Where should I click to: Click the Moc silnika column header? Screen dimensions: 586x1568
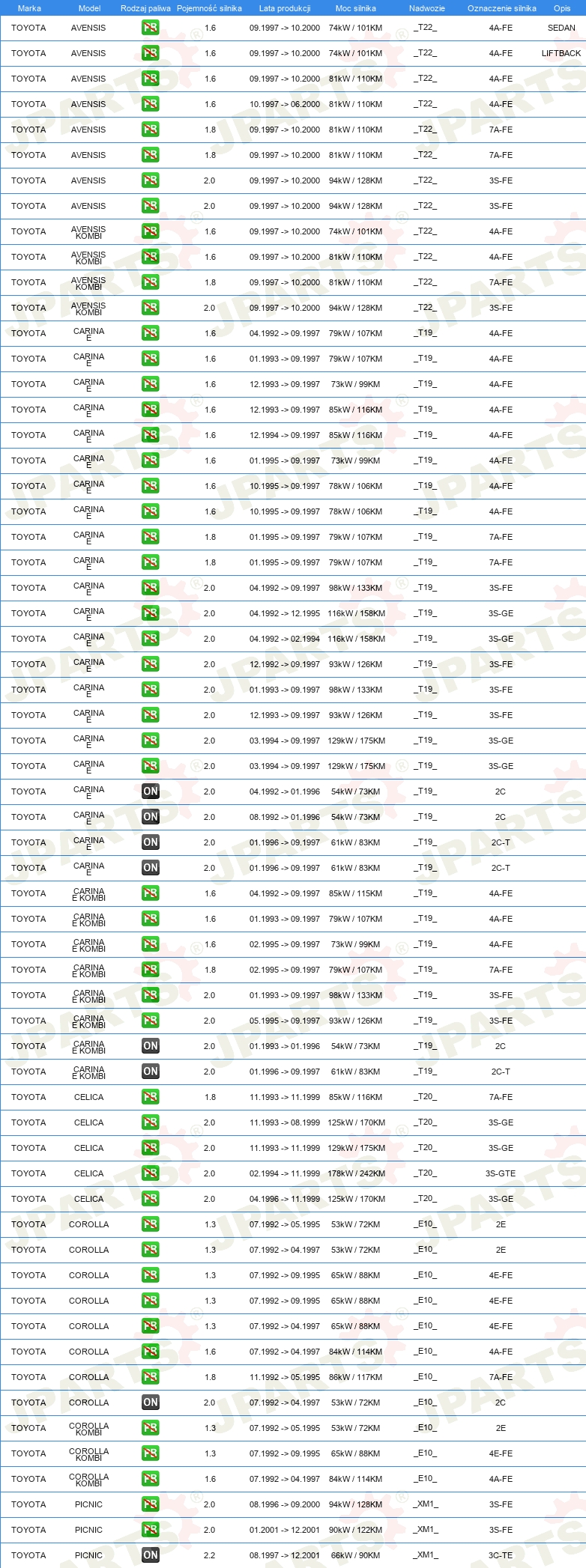(x=356, y=8)
